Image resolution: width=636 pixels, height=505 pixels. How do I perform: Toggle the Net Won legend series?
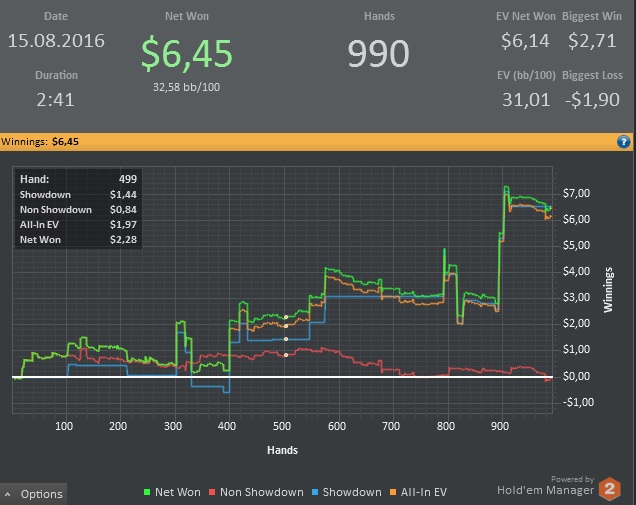(x=172, y=492)
